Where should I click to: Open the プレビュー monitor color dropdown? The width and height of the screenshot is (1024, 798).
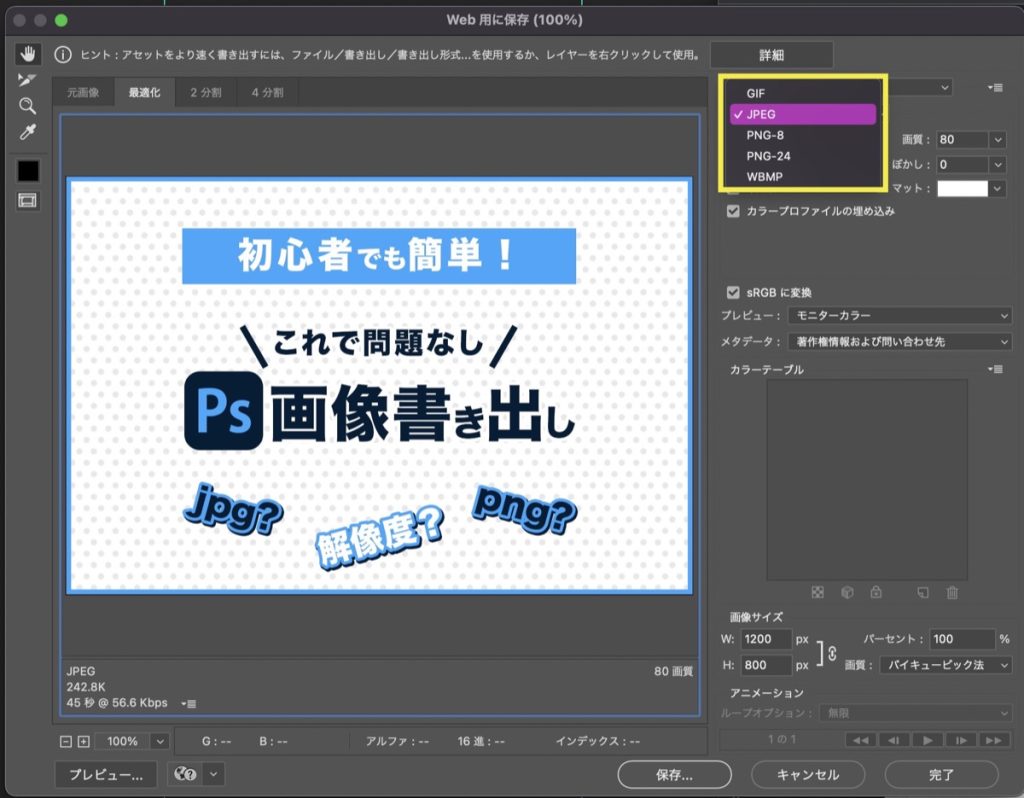[x=900, y=315]
